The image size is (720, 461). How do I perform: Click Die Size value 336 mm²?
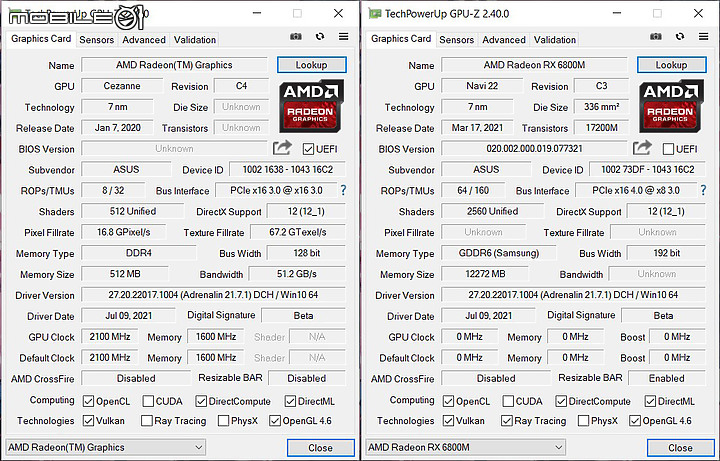(x=601, y=107)
